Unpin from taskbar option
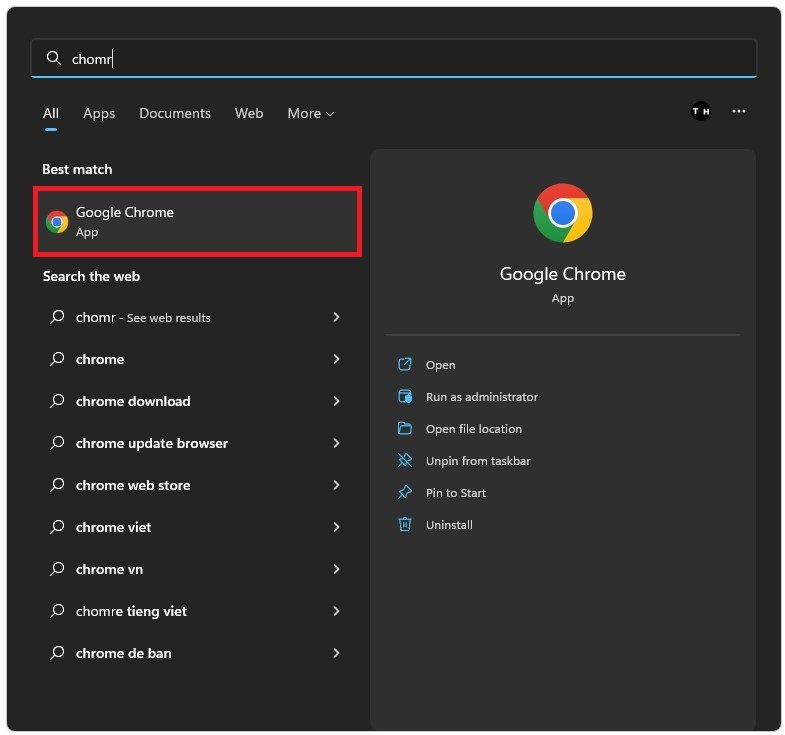This screenshot has width=785, height=735. tap(477, 461)
